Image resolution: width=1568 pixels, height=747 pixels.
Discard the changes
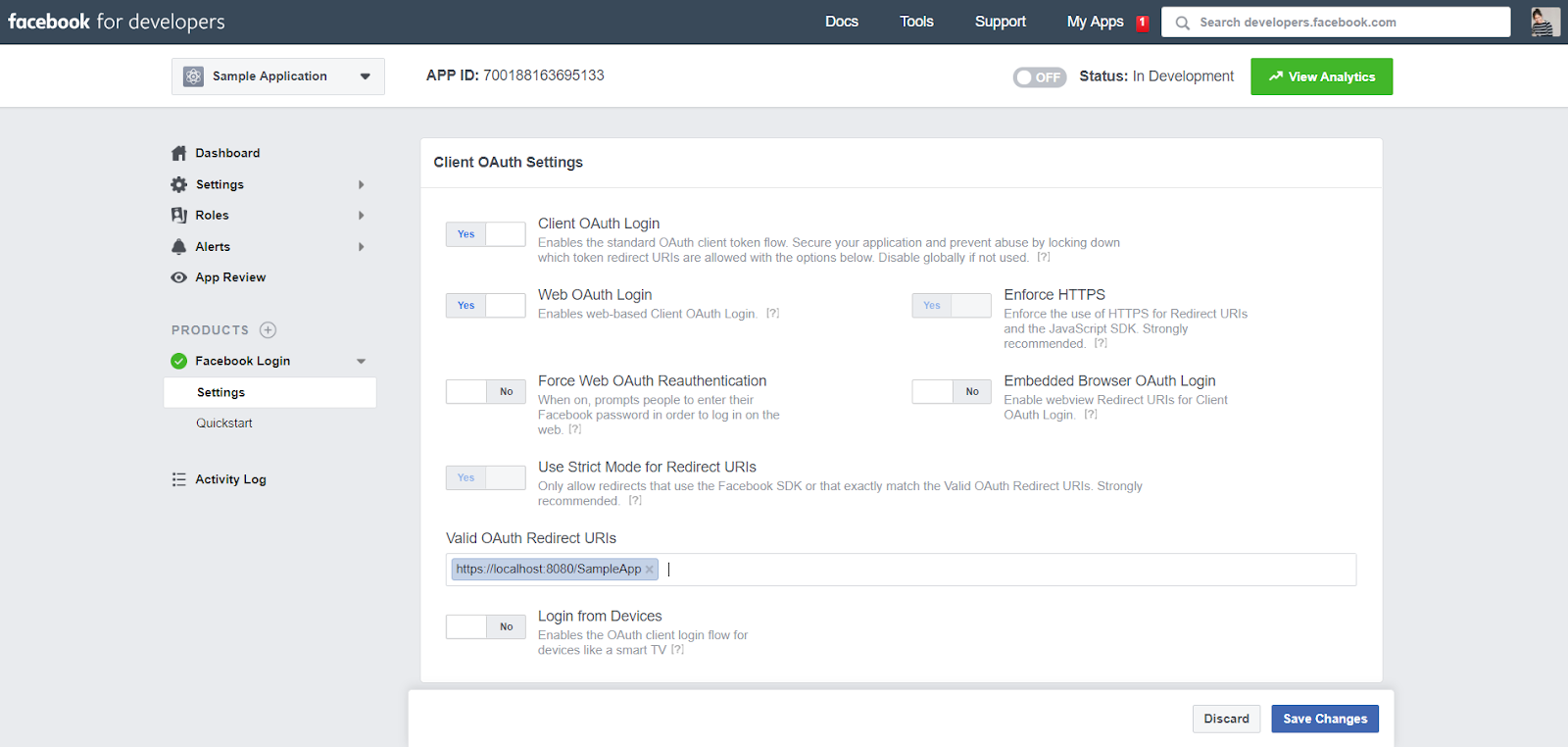coord(1227,719)
